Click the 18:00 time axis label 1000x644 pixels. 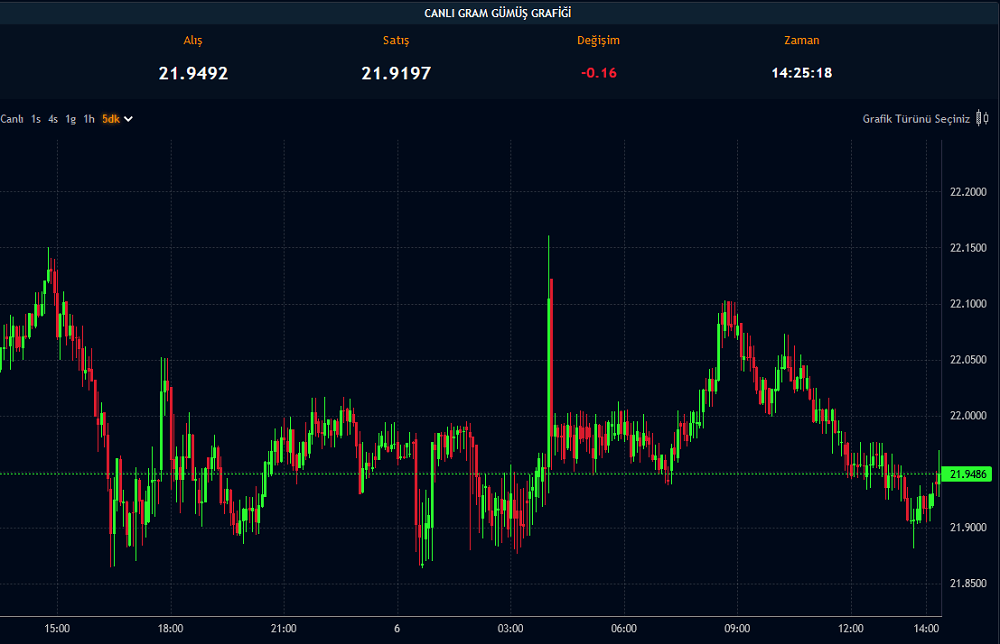pyautogui.click(x=171, y=628)
